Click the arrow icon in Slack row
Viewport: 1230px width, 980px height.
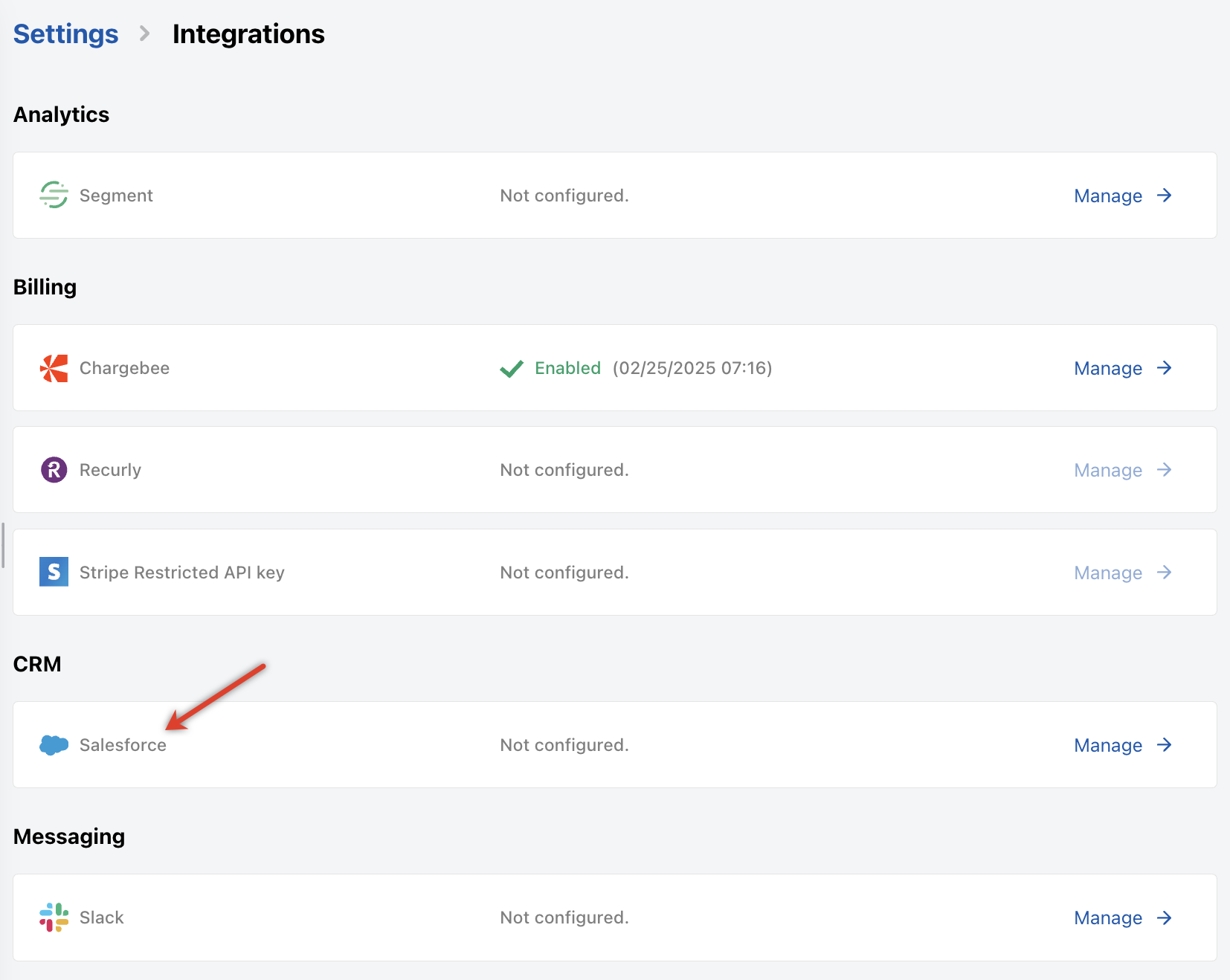[x=1165, y=918]
